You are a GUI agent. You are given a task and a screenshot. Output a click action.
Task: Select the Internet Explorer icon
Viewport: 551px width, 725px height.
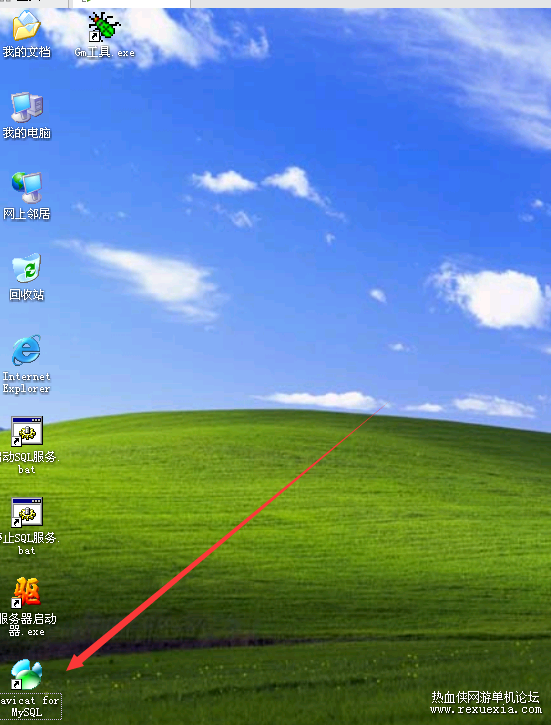pyautogui.click(x=26, y=350)
